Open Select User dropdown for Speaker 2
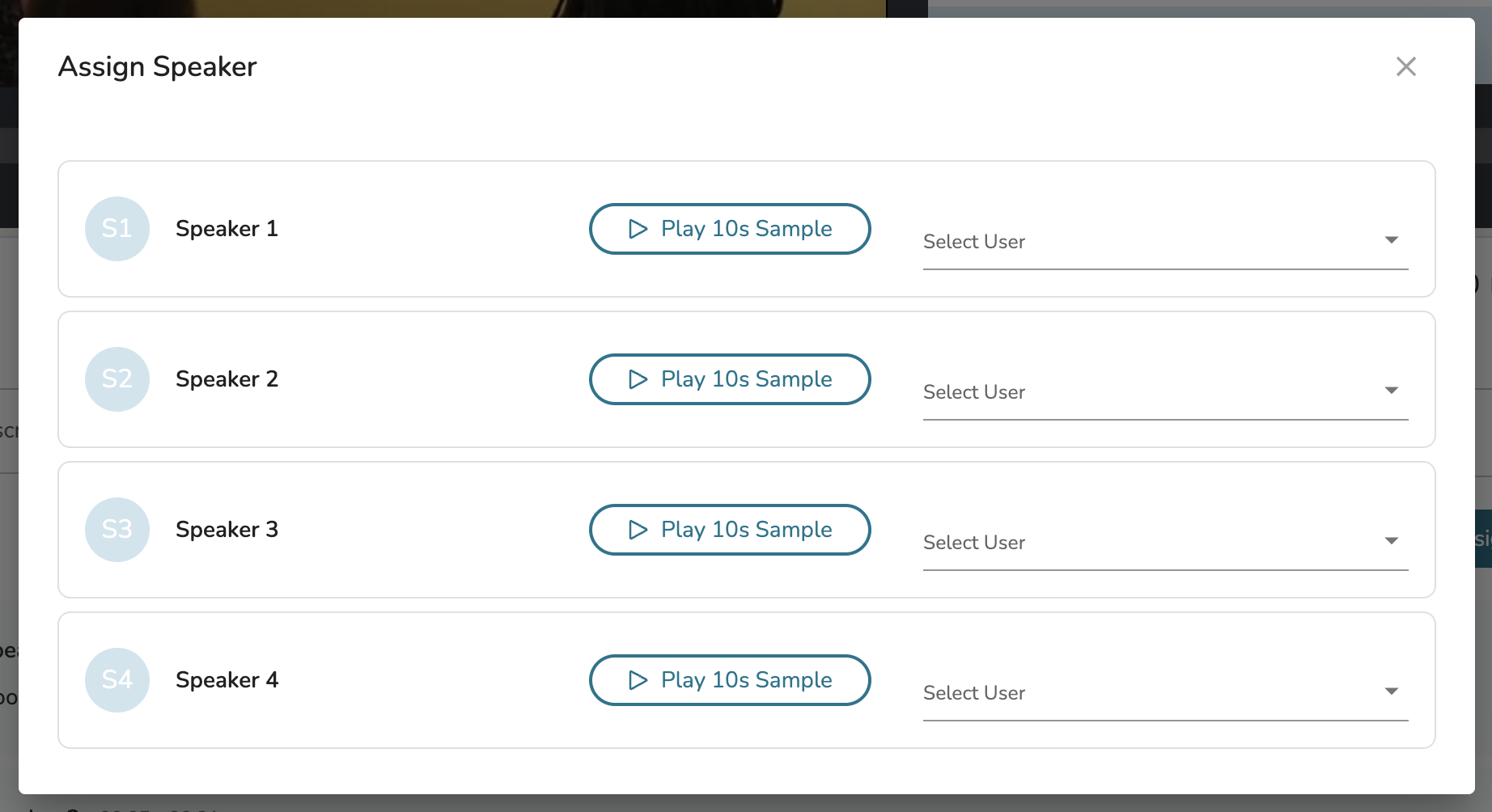This screenshot has width=1492, height=812. click(x=1164, y=392)
